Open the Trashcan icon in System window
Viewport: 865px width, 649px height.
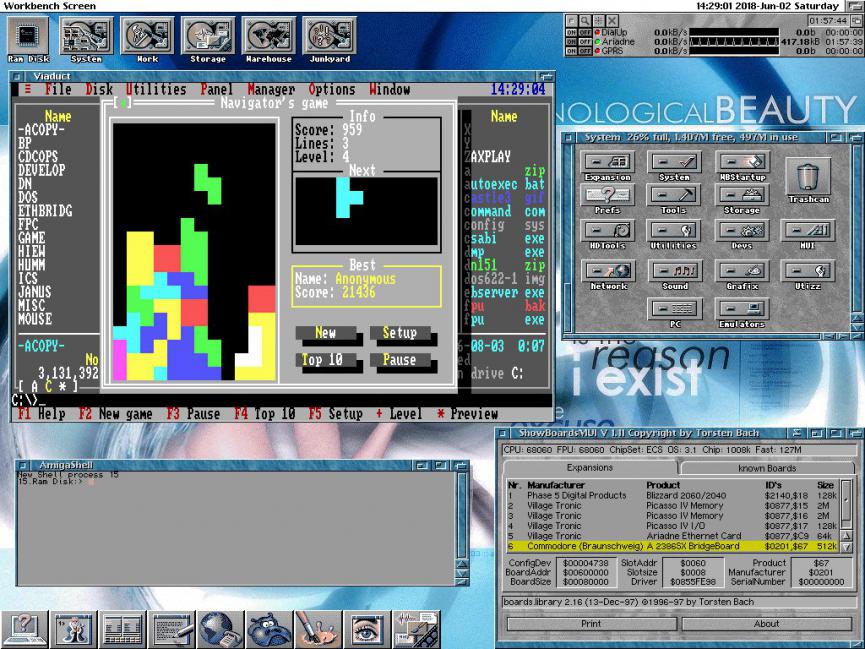(808, 178)
